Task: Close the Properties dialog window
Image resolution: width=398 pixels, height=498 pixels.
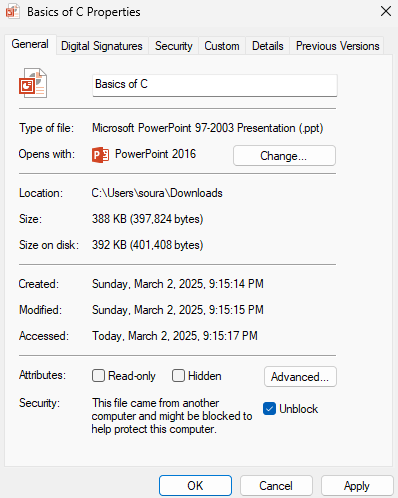Action: coord(386,12)
